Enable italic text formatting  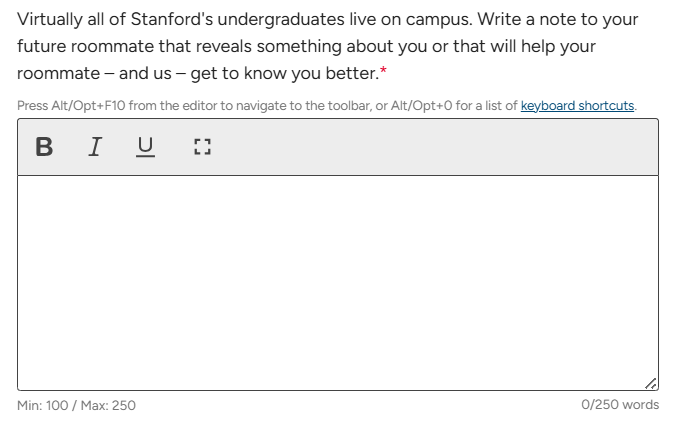pos(95,147)
